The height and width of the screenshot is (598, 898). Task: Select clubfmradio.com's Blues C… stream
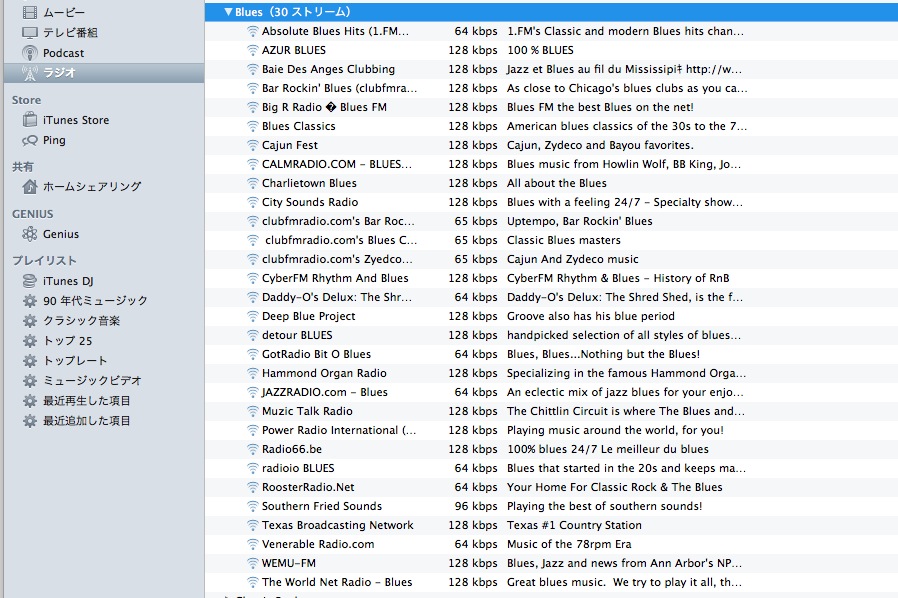[x=341, y=240]
